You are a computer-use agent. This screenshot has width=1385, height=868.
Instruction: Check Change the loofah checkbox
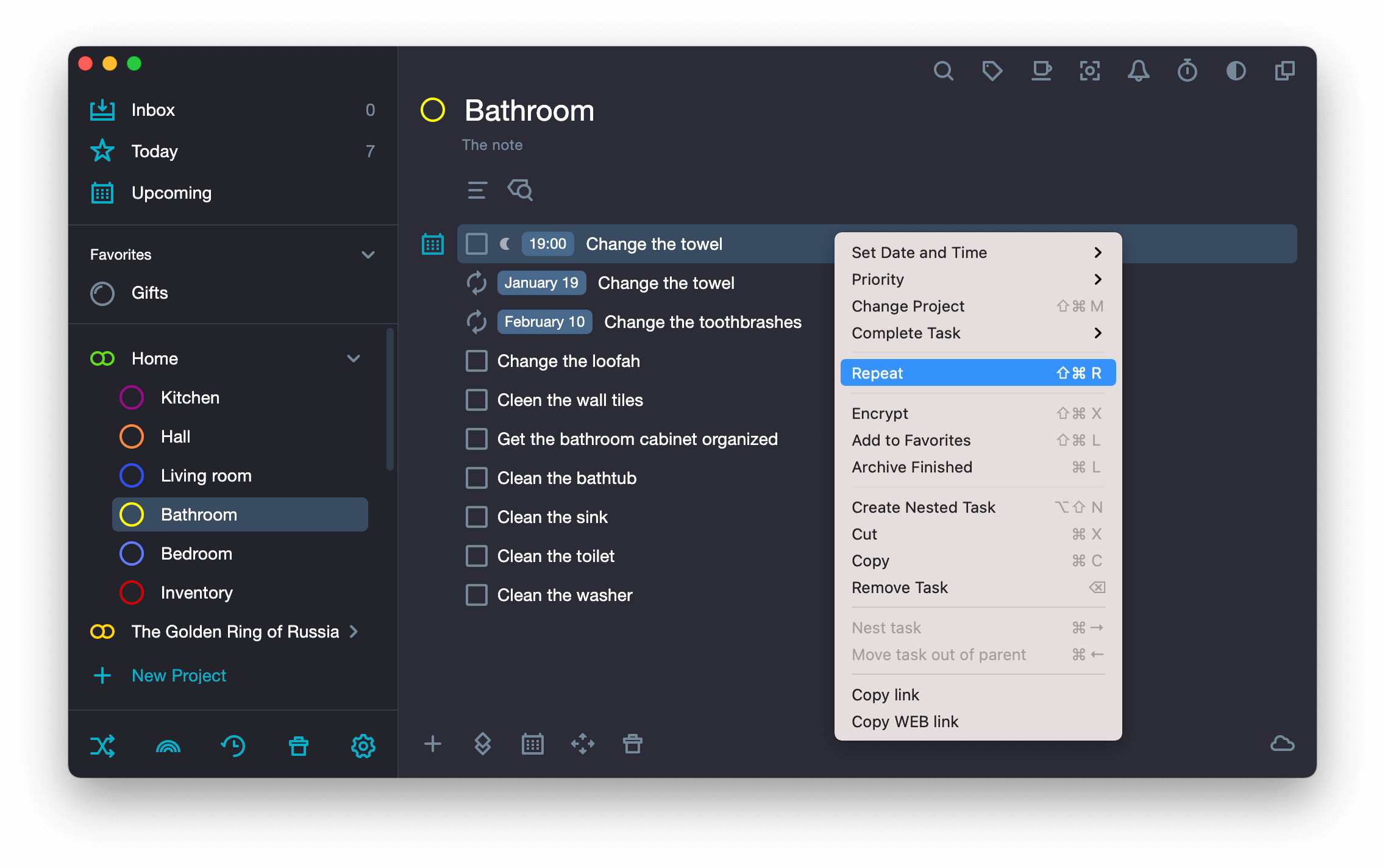(477, 361)
